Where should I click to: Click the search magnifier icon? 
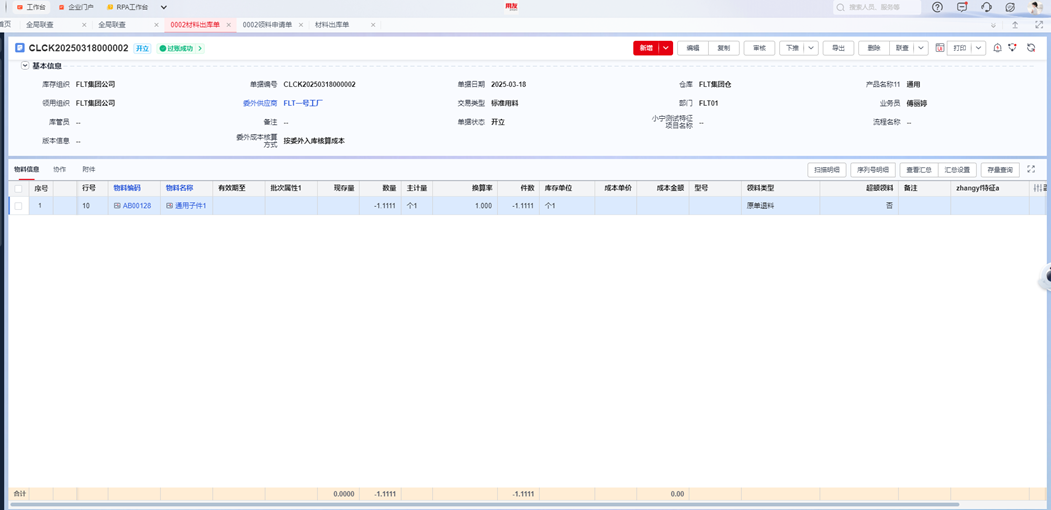[x=841, y=7]
